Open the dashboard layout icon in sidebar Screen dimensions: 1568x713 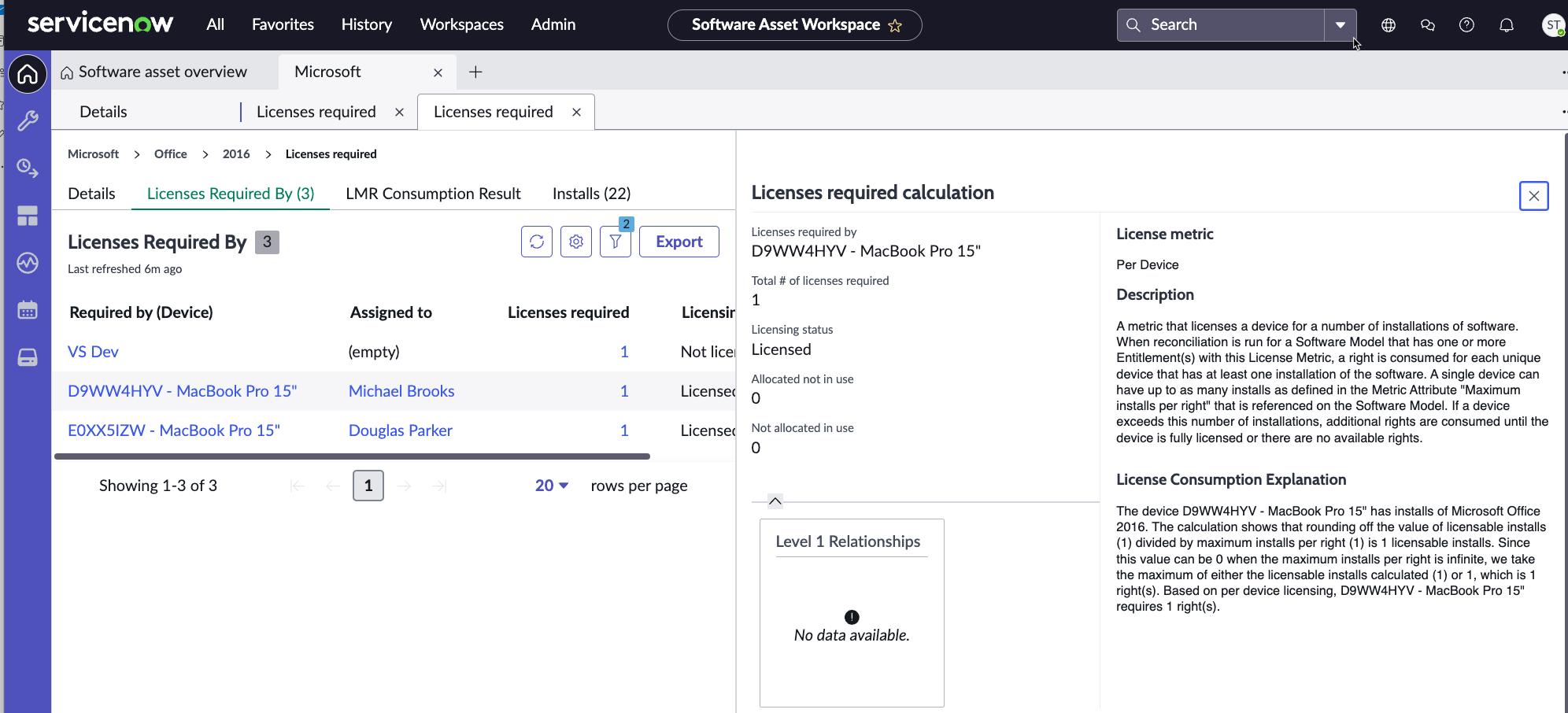coord(28,216)
